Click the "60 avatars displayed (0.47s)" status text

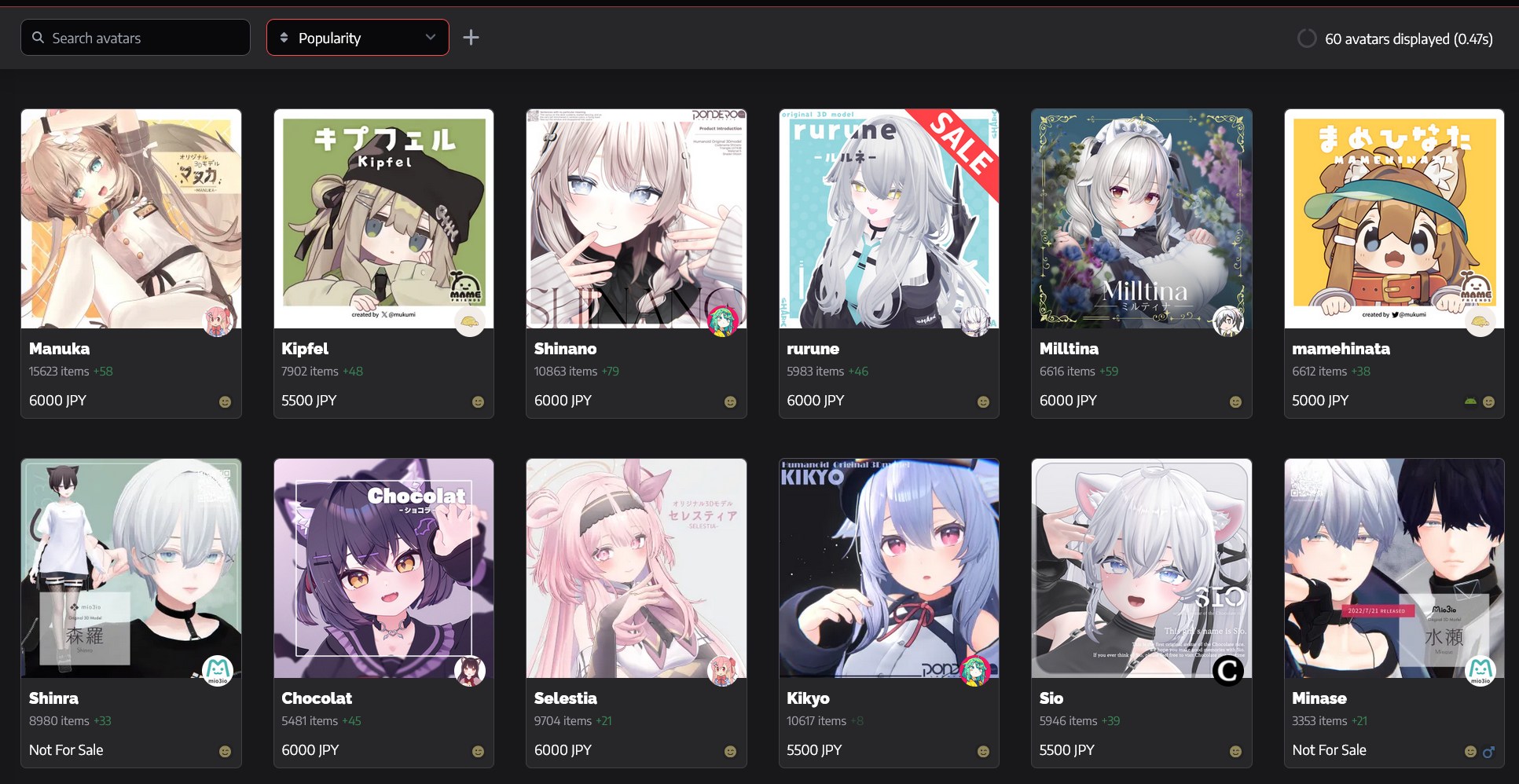pyautogui.click(x=1409, y=38)
